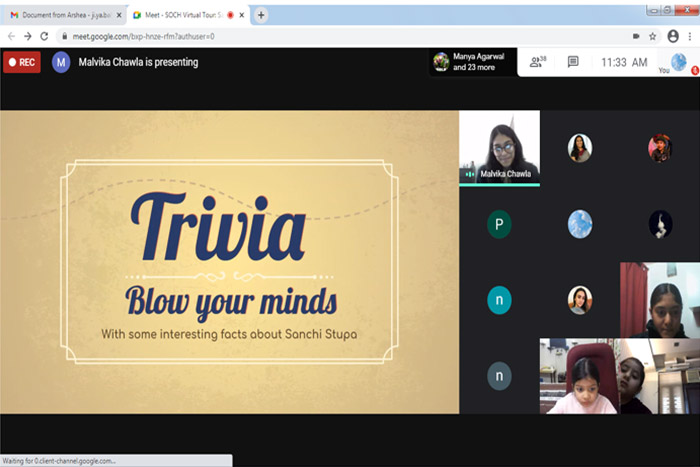Viewport: 700px width, 467px height.
Task: Click the green P participant avatar tile
Action: click(499, 225)
